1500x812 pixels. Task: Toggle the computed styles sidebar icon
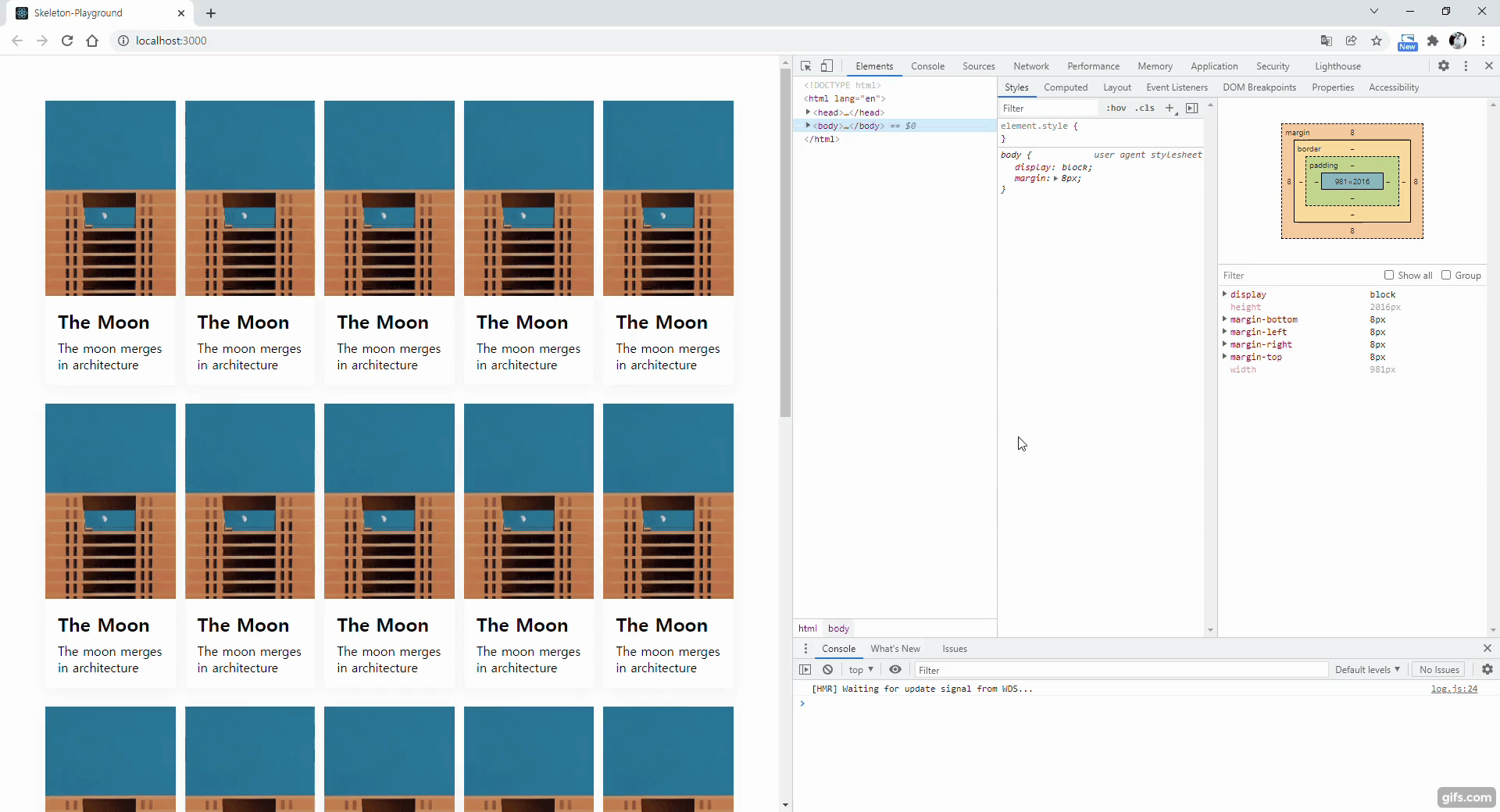(x=1192, y=109)
